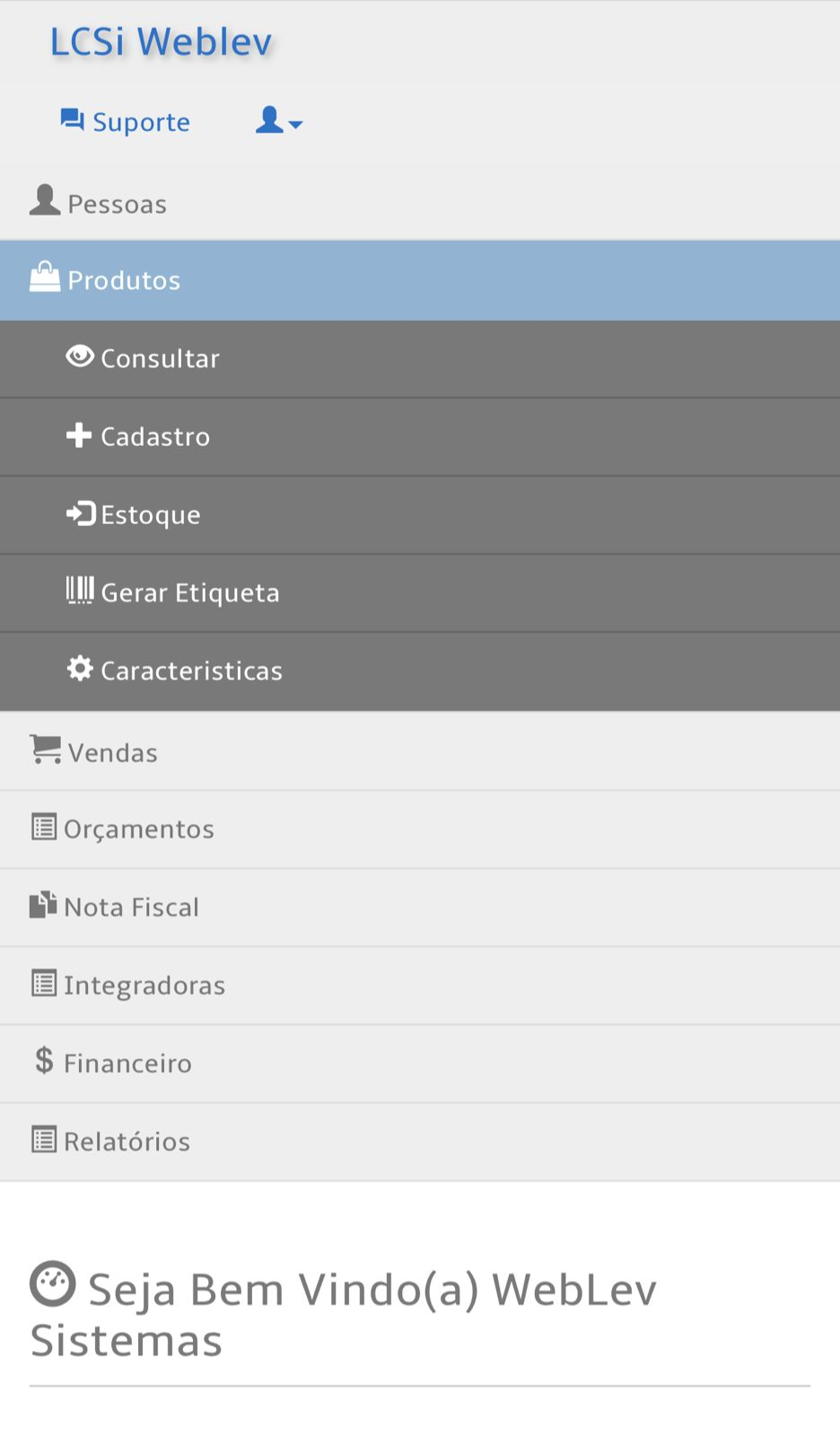Viewport: 840px width, 1436px height.
Task: Collapse the Produtos menu section
Action: coord(124,281)
